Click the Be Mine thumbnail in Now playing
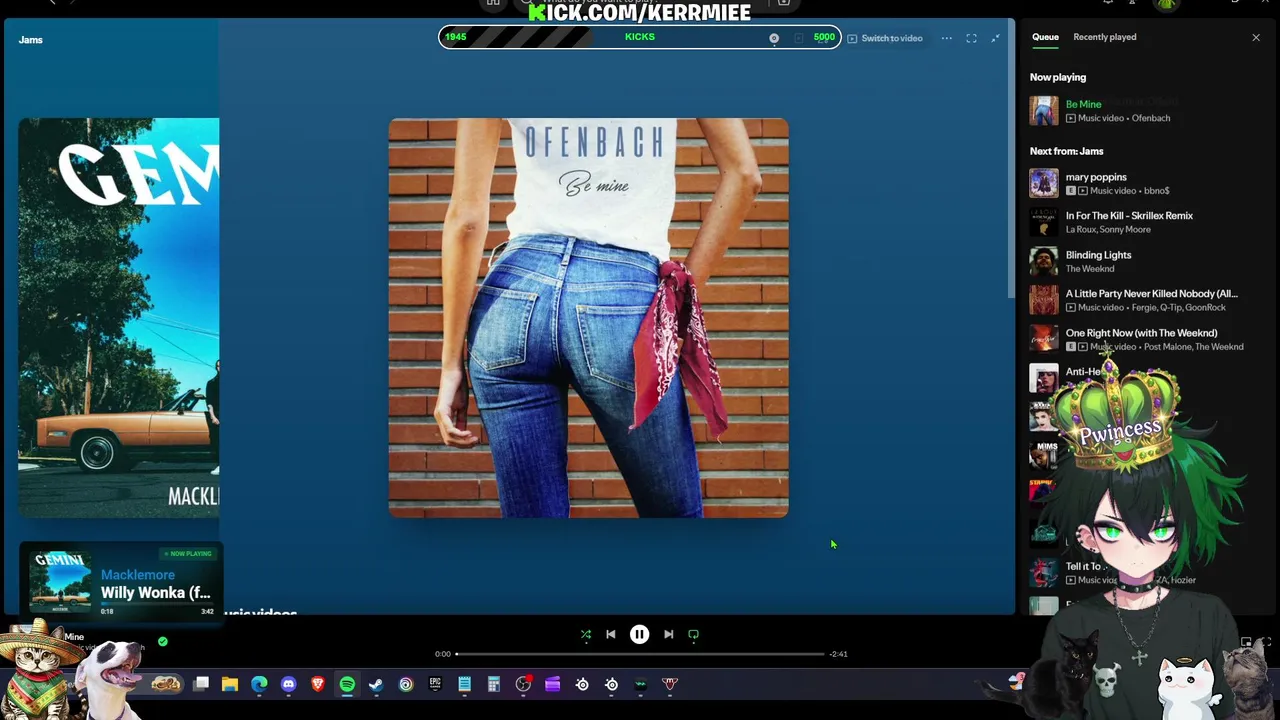1280x720 pixels. point(1044,110)
